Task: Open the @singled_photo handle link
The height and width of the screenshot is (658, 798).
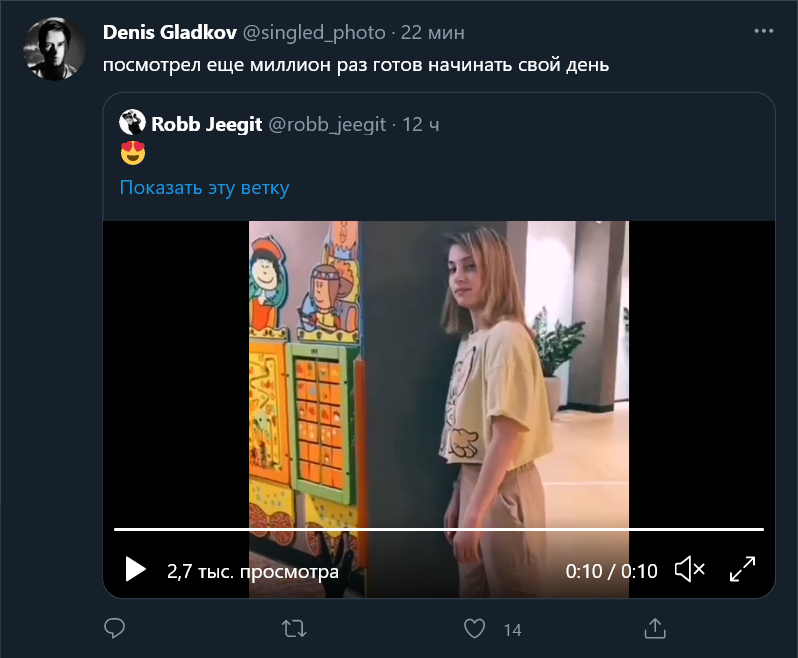Action: [314, 33]
